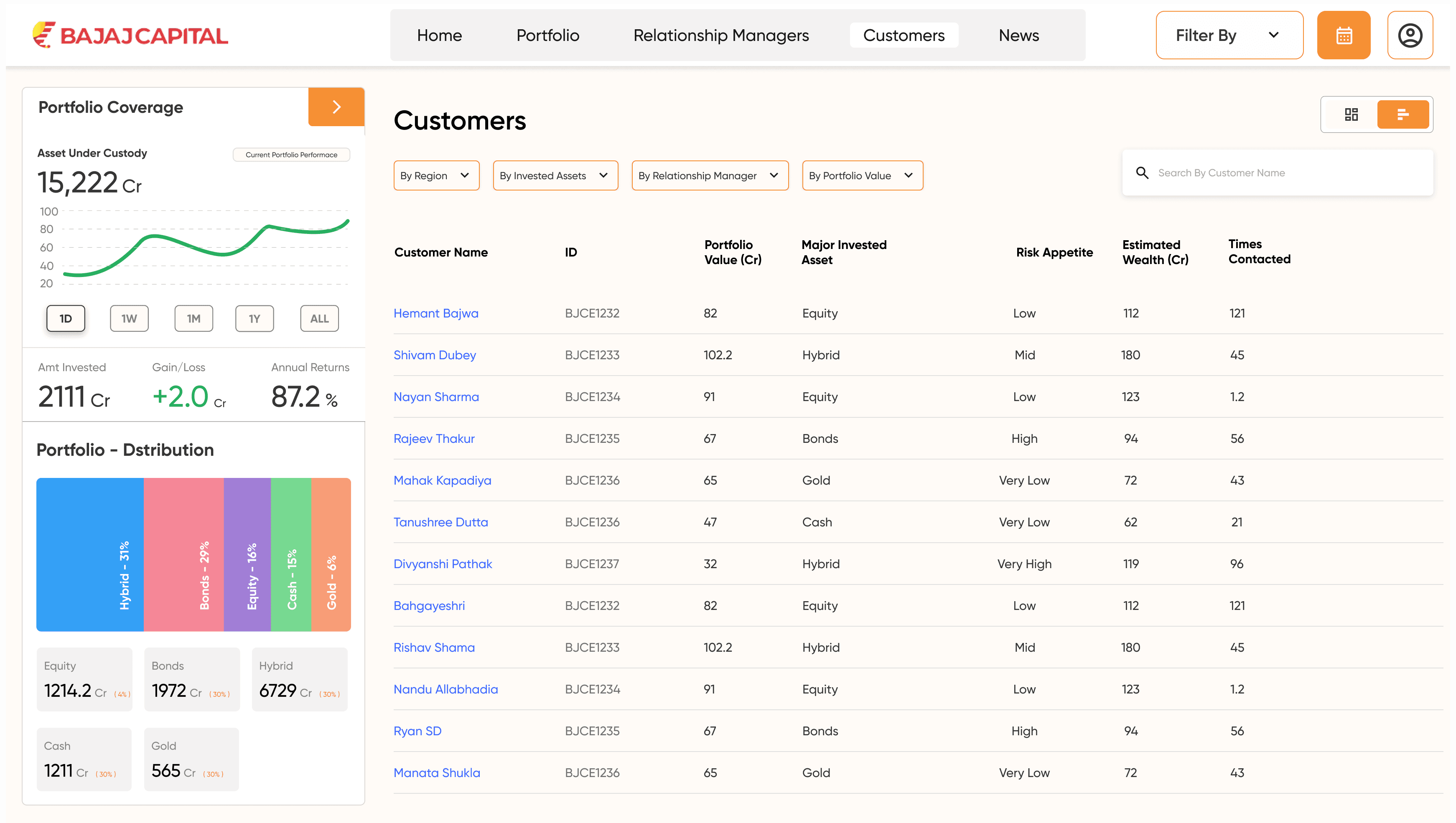
Task: Toggle the ALL time range
Action: pyautogui.click(x=319, y=318)
